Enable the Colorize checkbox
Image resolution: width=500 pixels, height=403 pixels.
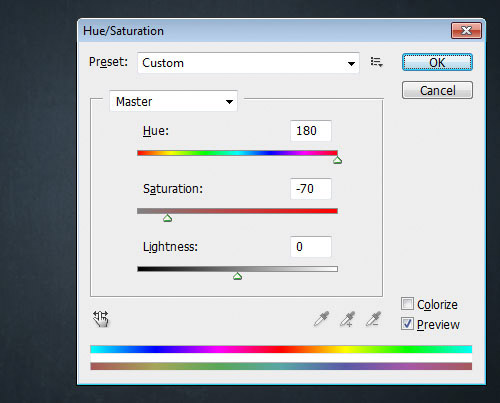point(407,304)
